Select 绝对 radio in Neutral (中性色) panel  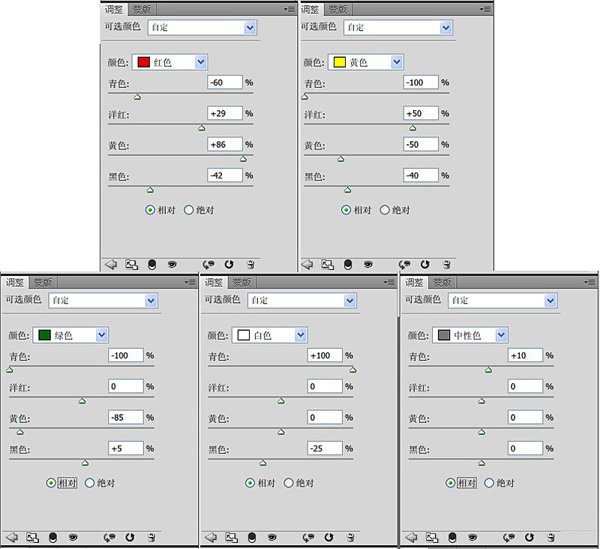(489, 483)
